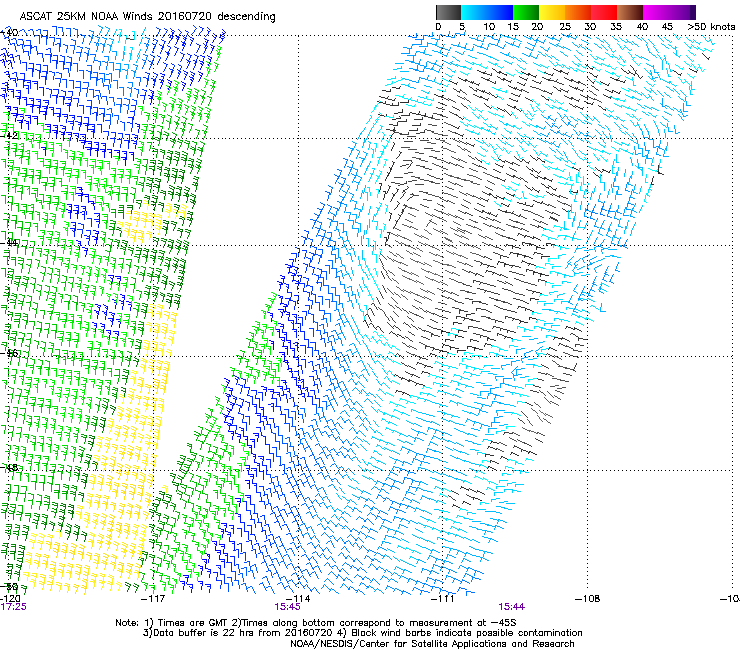Click the -44 latitude axis label

coord(9,242)
